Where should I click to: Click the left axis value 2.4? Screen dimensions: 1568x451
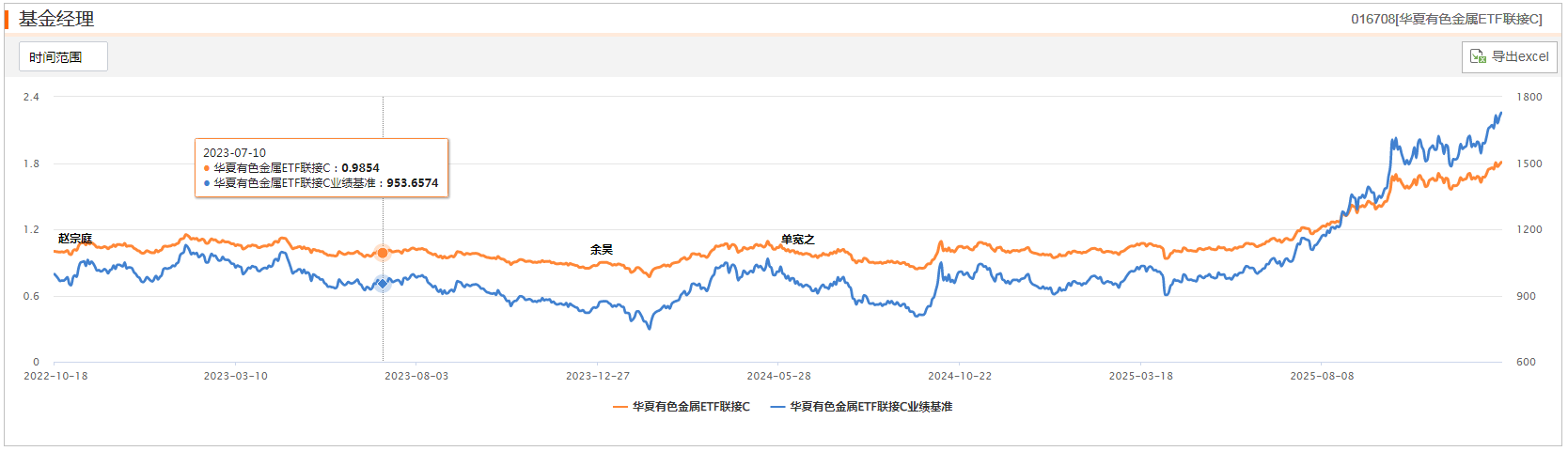click(x=31, y=97)
